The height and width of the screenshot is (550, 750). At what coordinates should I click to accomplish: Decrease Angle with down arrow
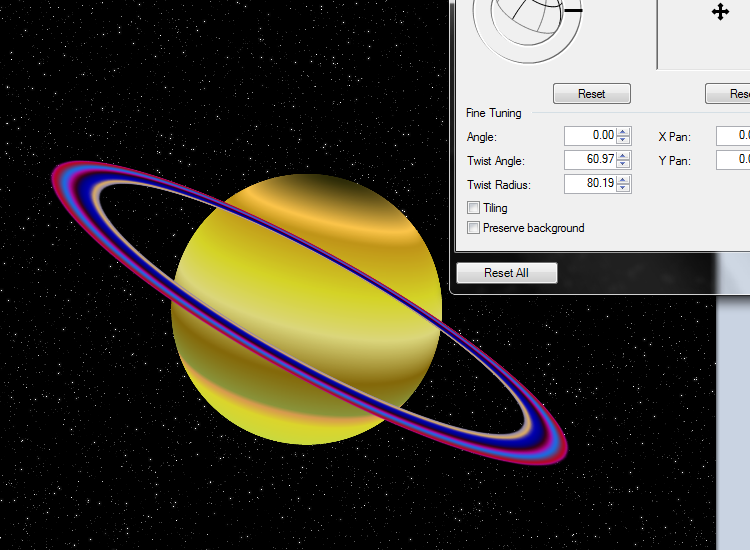624,140
